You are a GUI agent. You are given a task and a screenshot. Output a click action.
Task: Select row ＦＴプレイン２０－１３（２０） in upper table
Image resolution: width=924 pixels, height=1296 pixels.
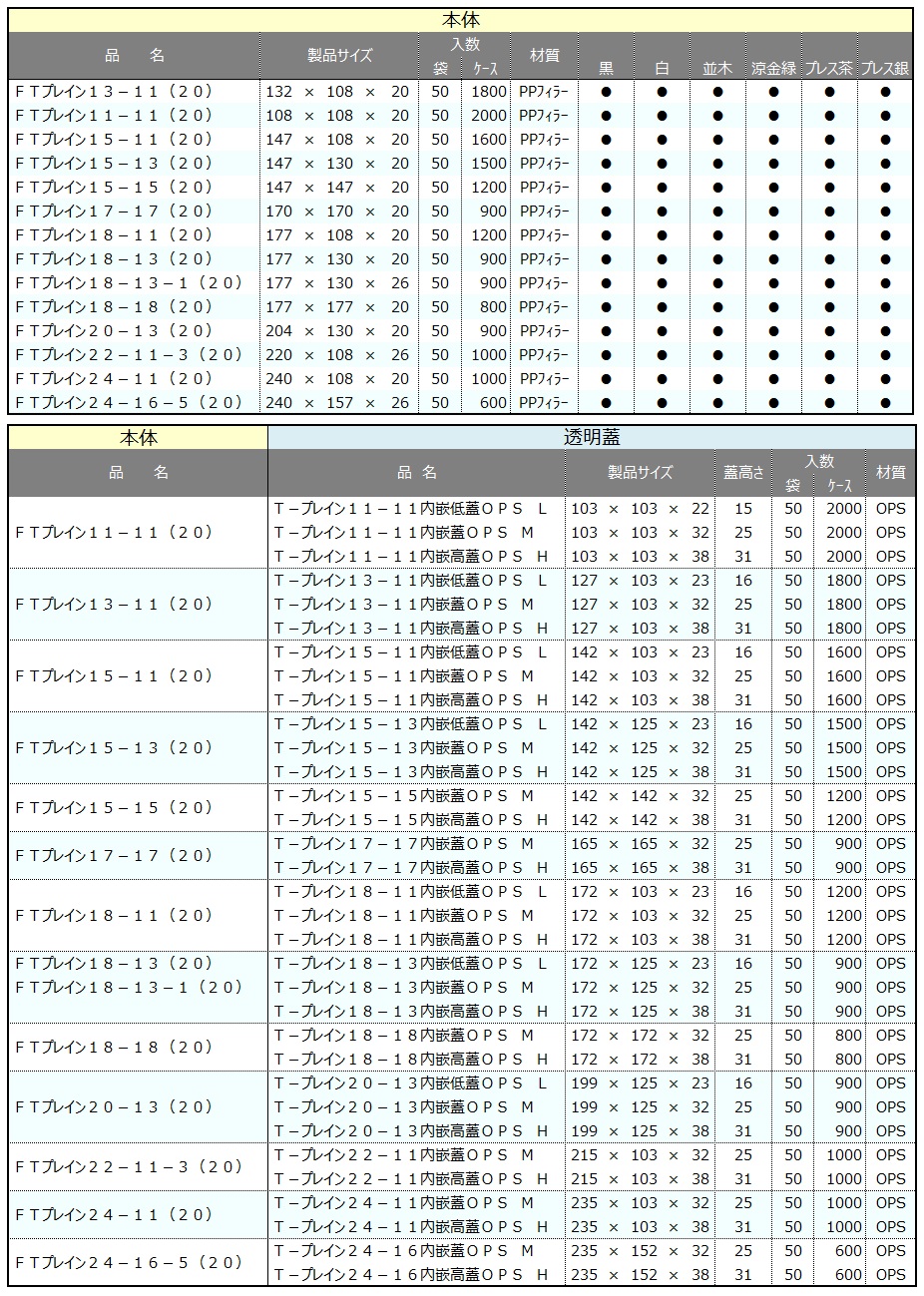(x=462, y=330)
